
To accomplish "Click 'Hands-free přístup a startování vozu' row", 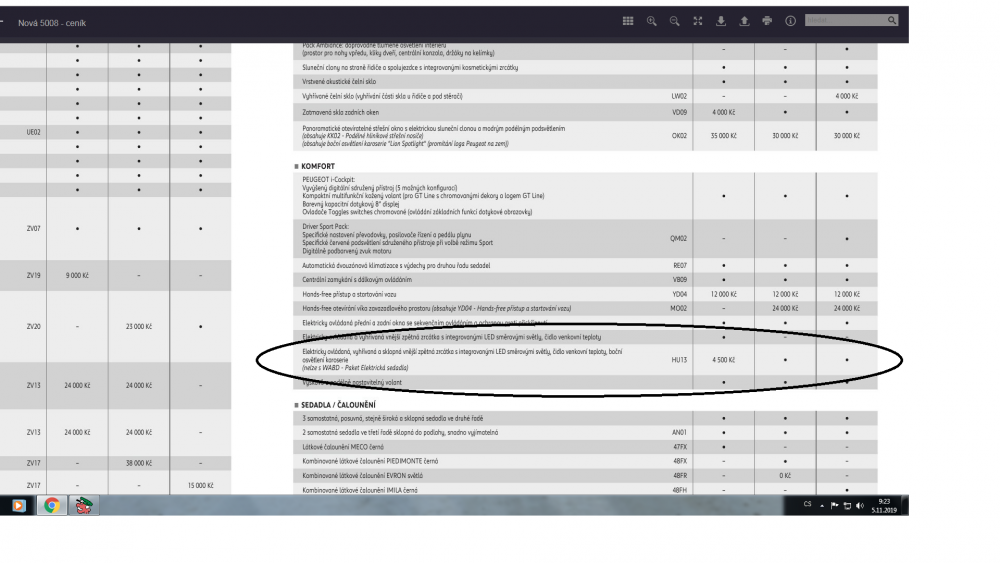I will point(349,295).
